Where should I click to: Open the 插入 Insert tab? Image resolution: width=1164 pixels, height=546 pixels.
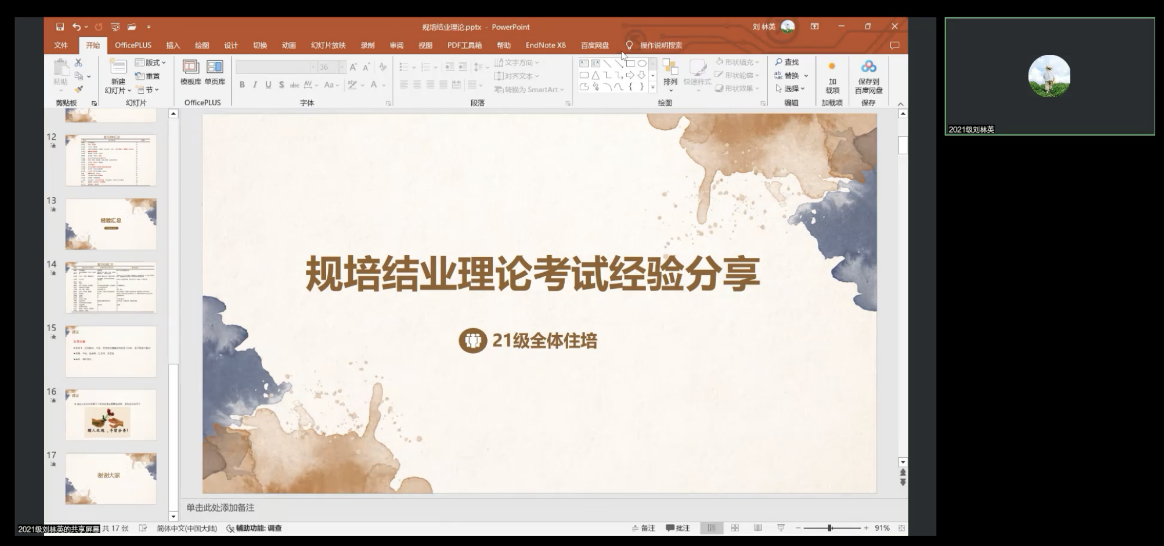point(173,45)
